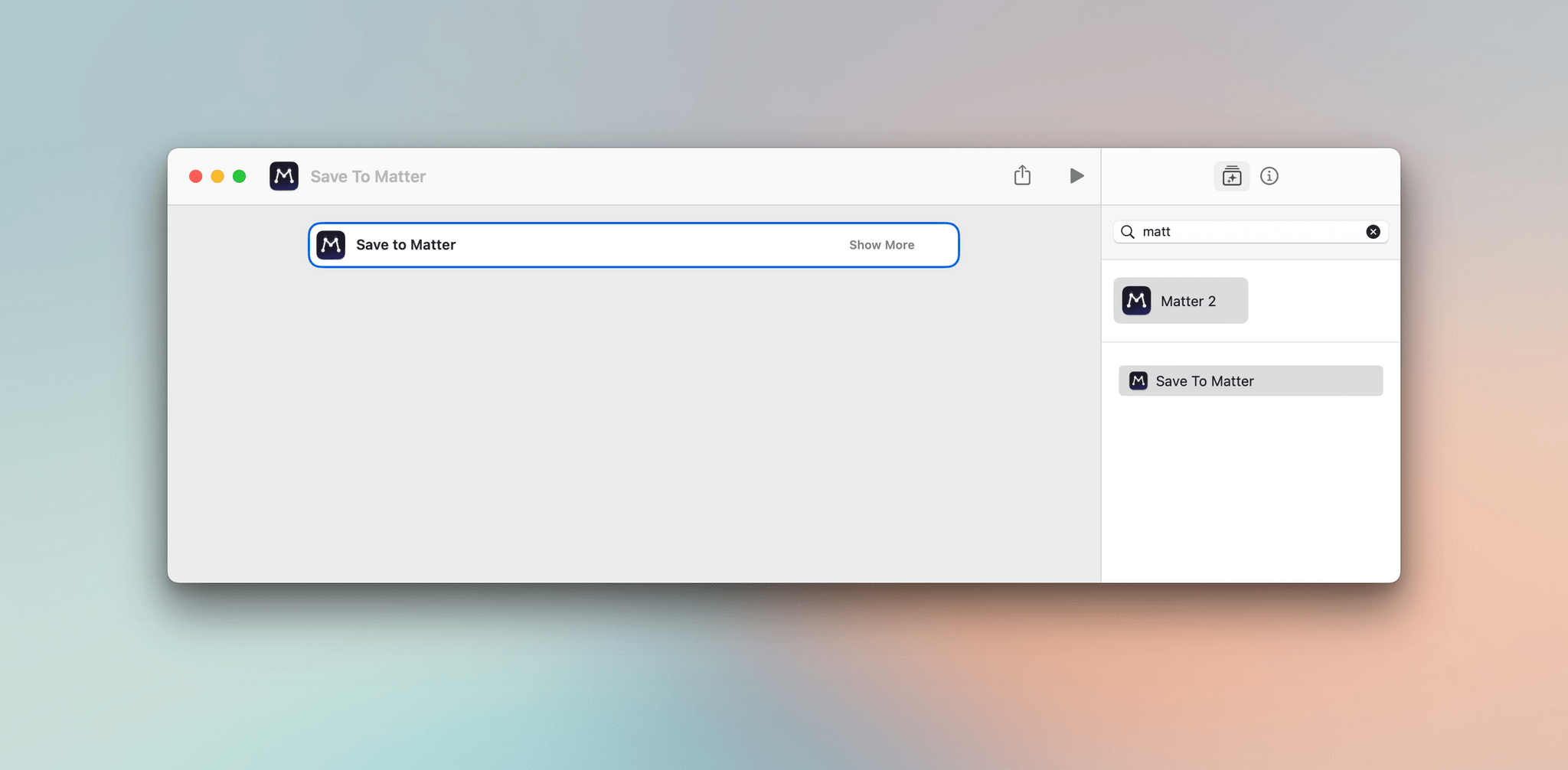
Task: Click the search field containing matt
Action: (1250, 232)
